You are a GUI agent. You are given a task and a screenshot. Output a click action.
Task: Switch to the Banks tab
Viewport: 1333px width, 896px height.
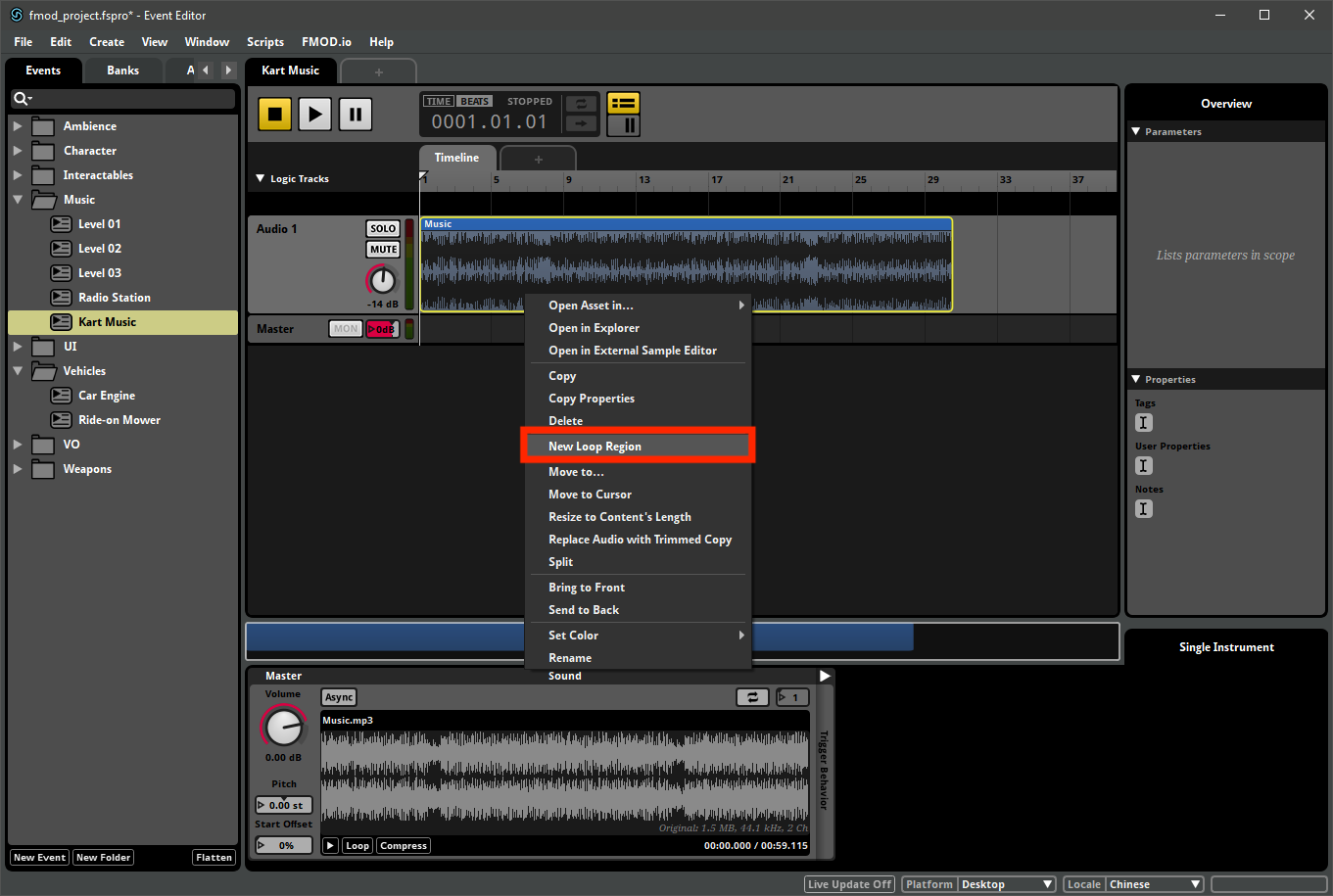[x=122, y=70]
